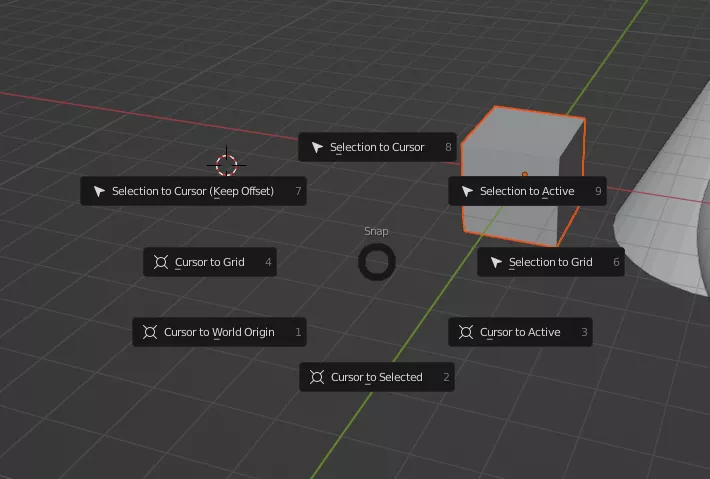Click the orange origin dot on the cube

tap(524, 174)
